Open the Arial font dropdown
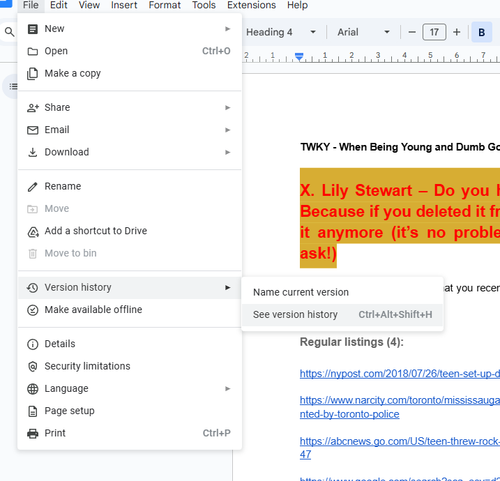The width and height of the screenshot is (500, 481). [363, 32]
